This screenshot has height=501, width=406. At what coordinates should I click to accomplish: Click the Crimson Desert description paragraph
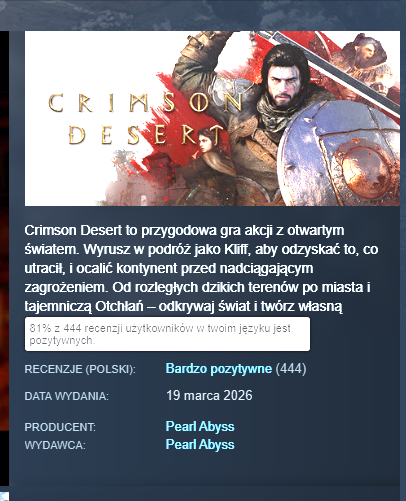click(x=201, y=268)
